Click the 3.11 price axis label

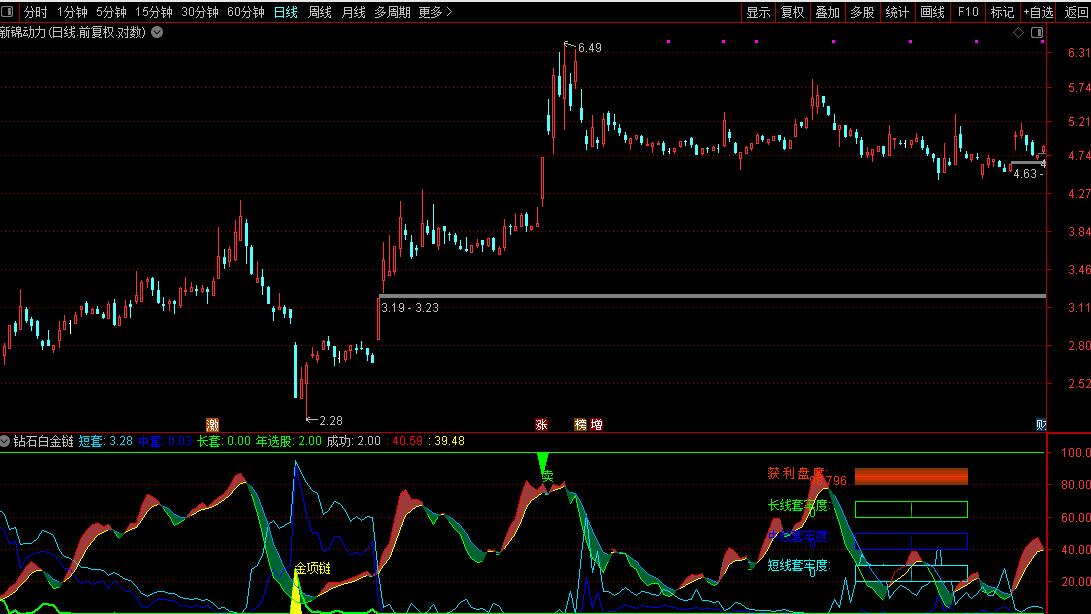1079,308
